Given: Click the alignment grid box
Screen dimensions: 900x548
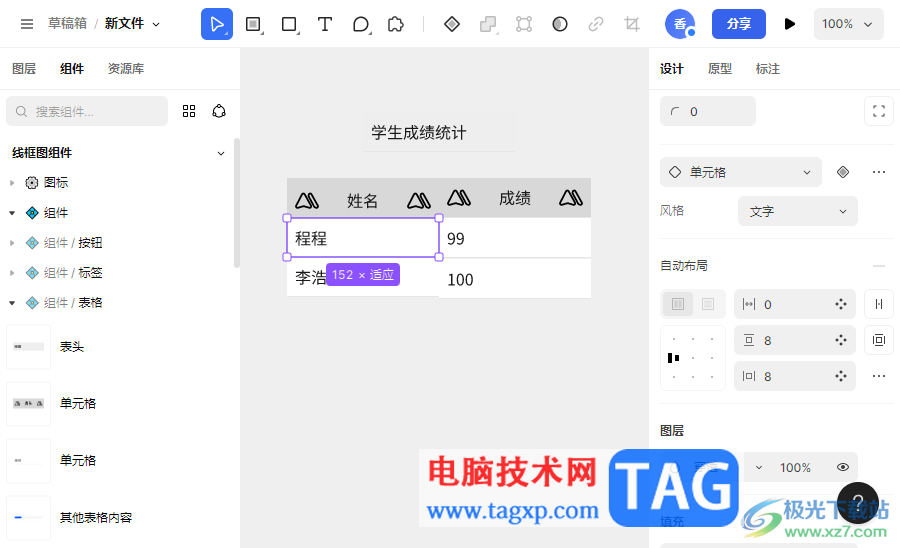Looking at the screenshot, I should (x=693, y=358).
